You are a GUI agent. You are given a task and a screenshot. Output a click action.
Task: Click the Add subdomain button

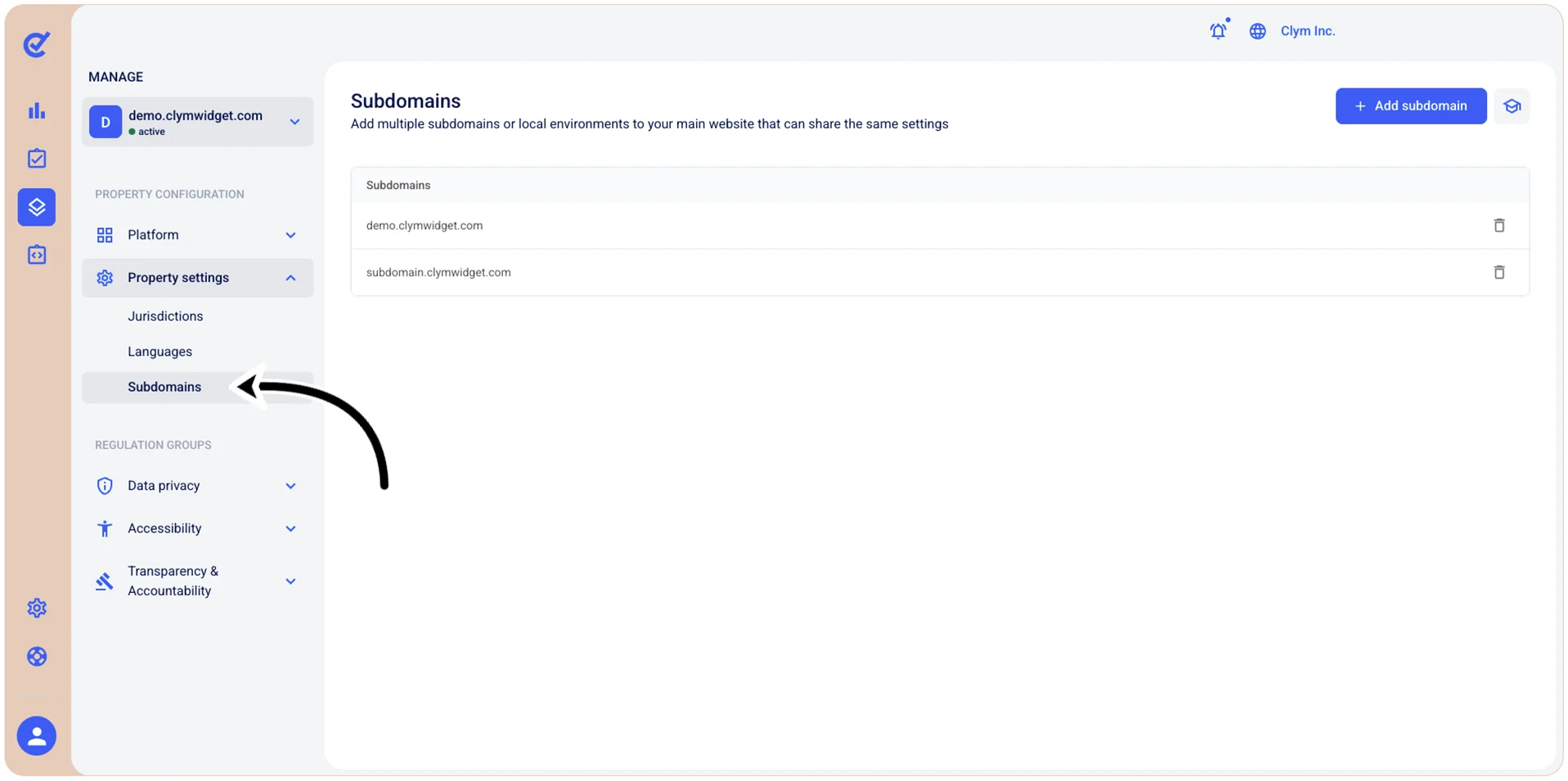click(x=1410, y=106)
